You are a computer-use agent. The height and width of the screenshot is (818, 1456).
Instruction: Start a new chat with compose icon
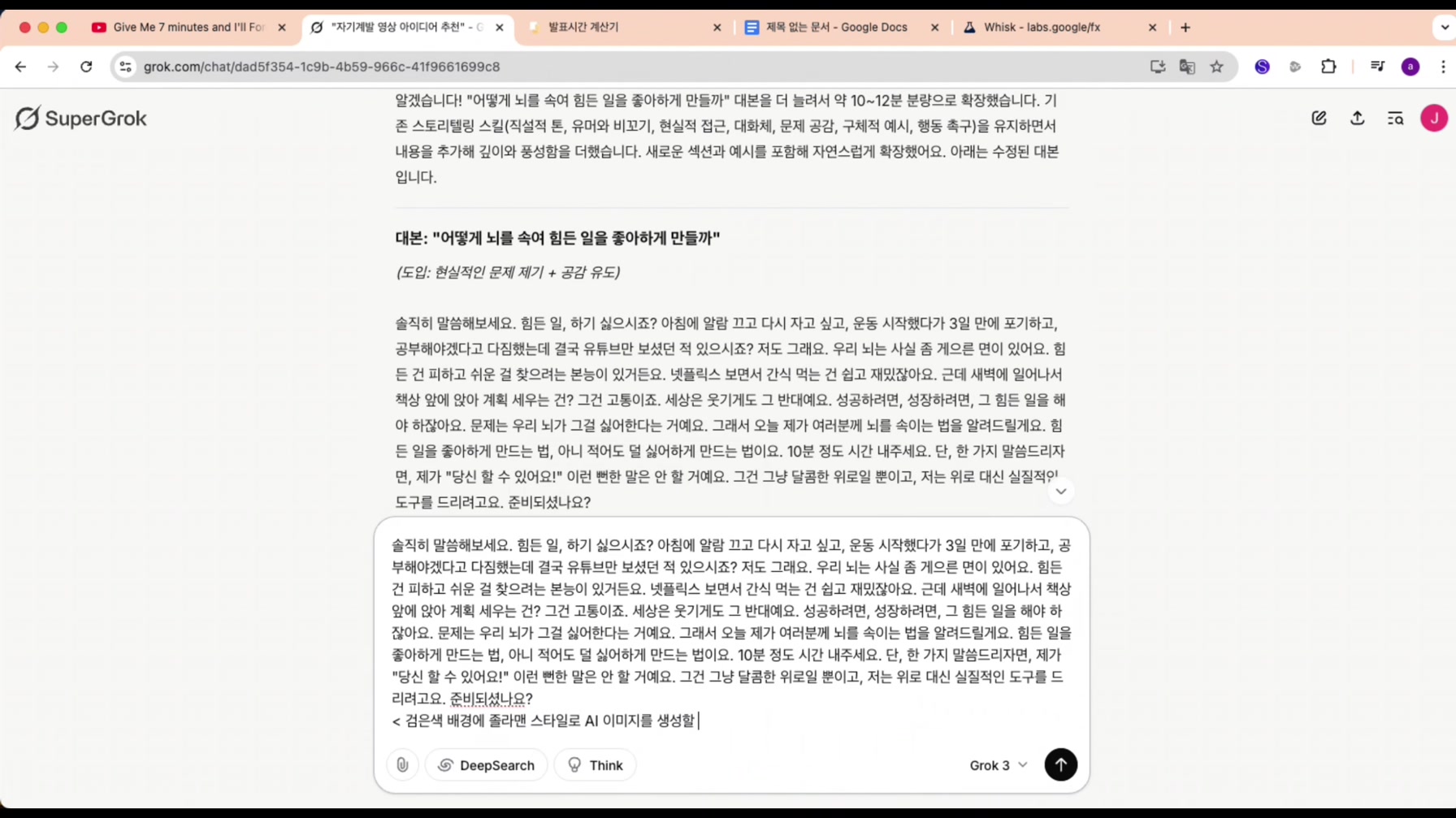pos(1319,119)
